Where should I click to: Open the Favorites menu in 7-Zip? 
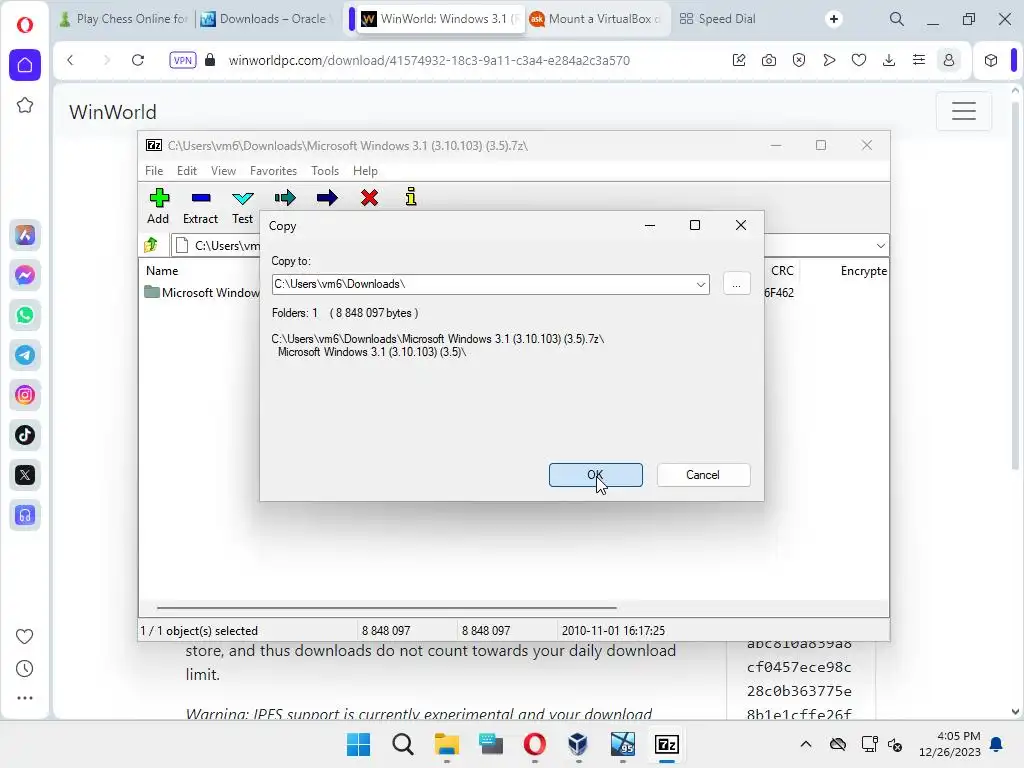(x=273, y=170)
